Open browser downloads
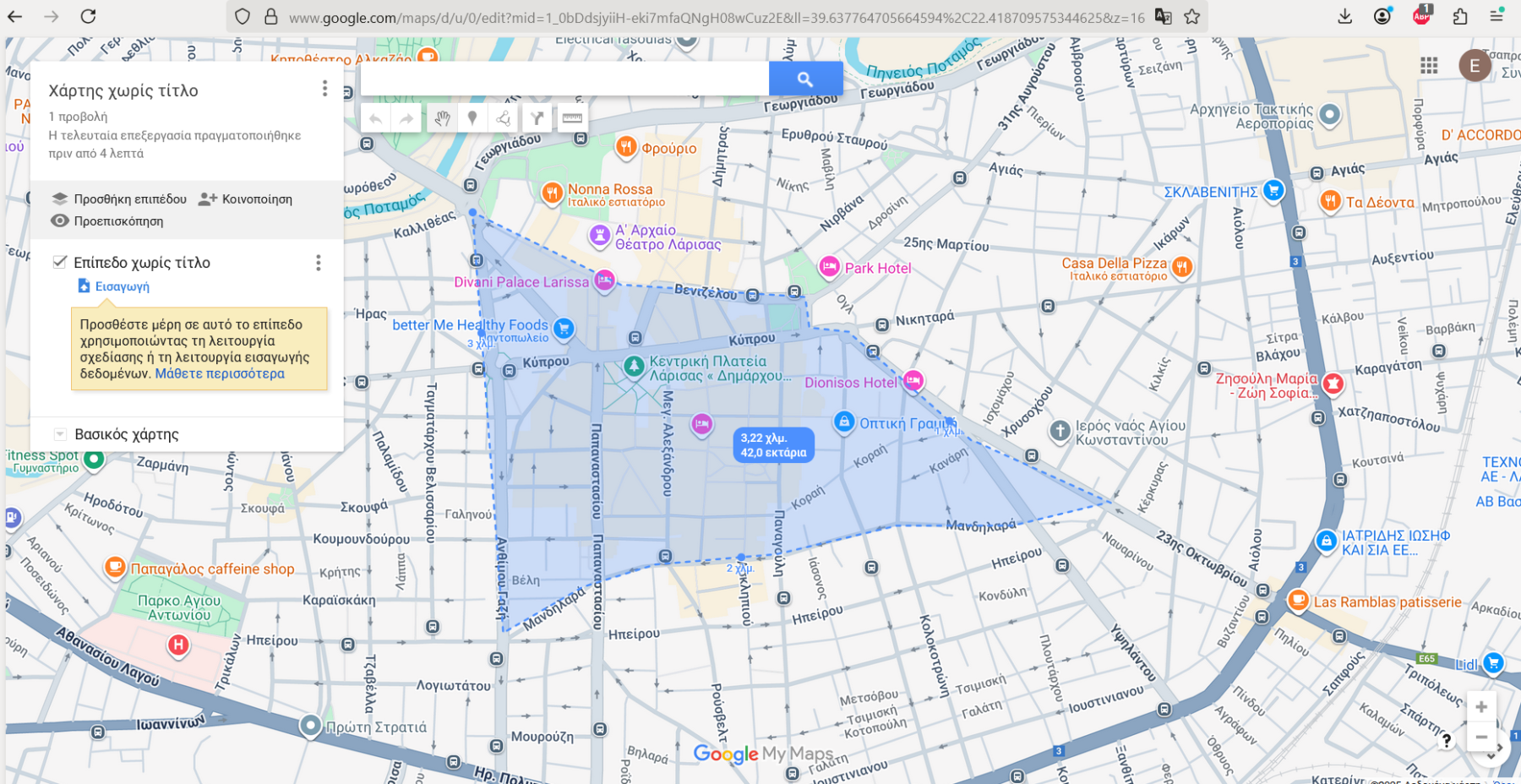Image resolution: width=1521 pixels, height=784 pixels. [1345, 16]
